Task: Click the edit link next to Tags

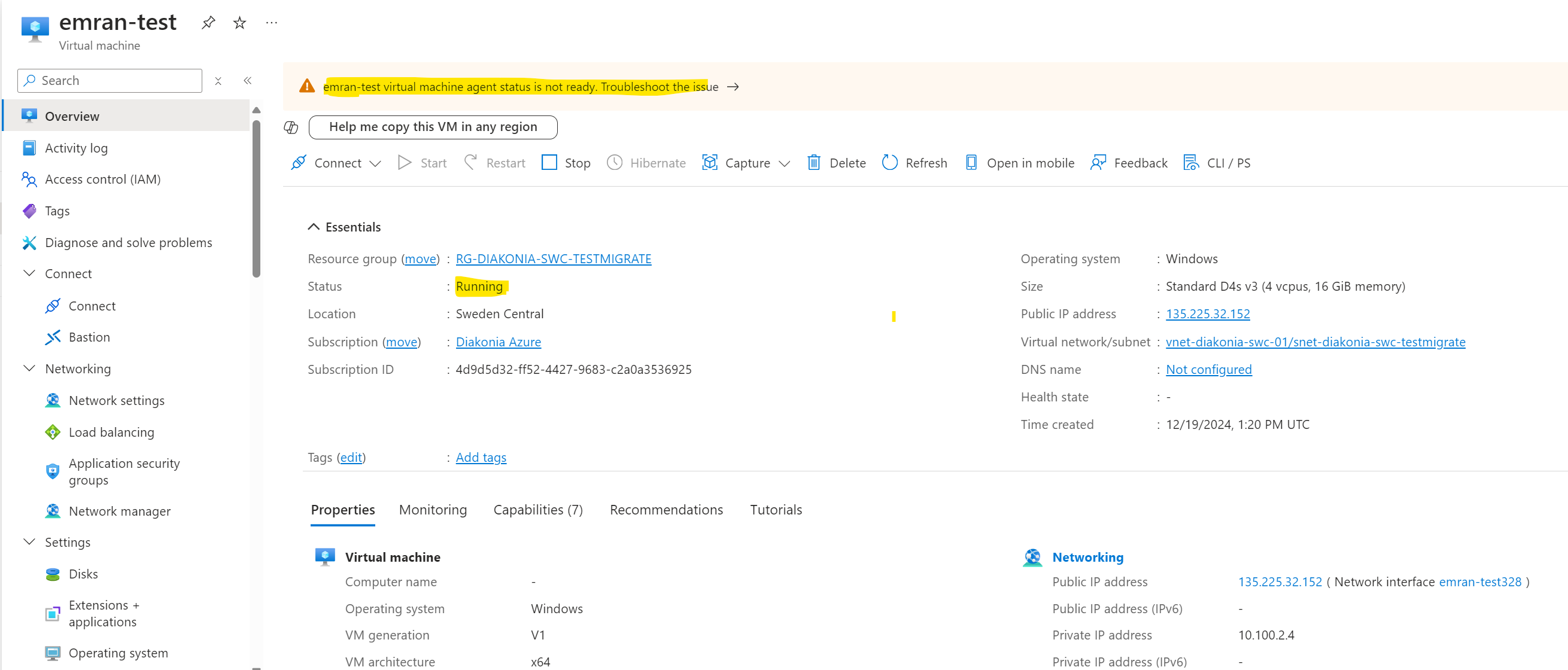Action: [351, 457]
